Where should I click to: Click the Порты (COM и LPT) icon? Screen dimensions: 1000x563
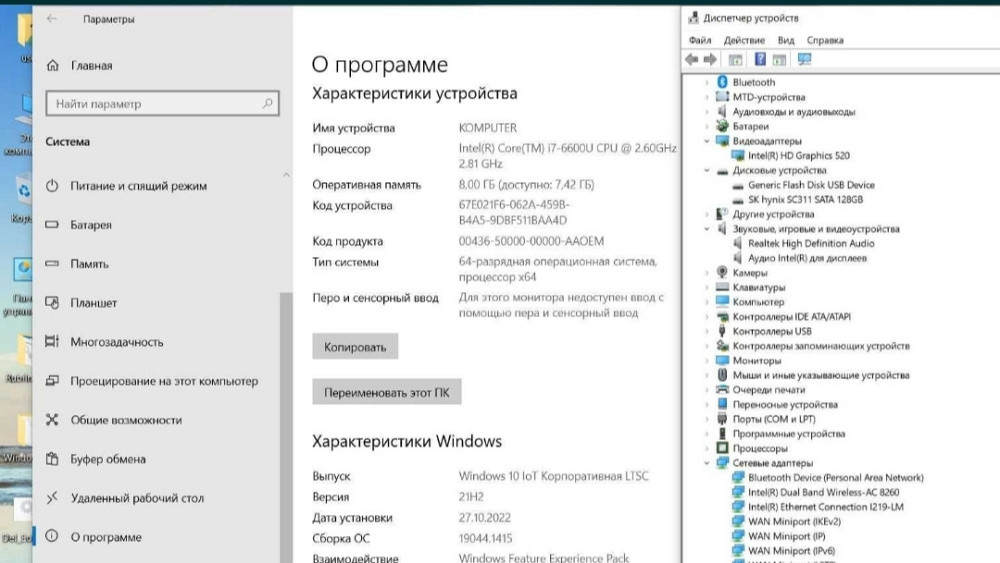click(x=722, y=419)
